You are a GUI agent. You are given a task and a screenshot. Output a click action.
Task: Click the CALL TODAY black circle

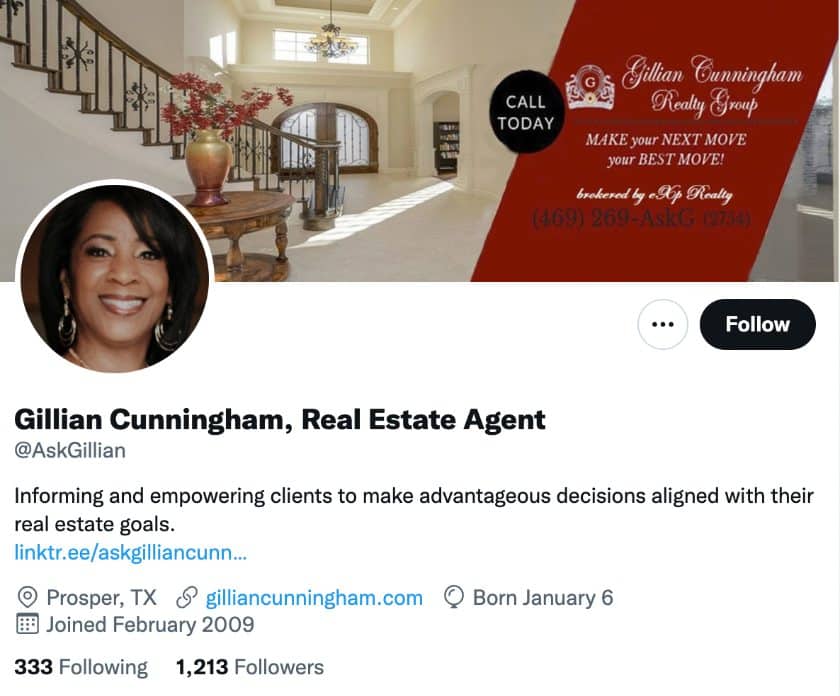(526, 113)
